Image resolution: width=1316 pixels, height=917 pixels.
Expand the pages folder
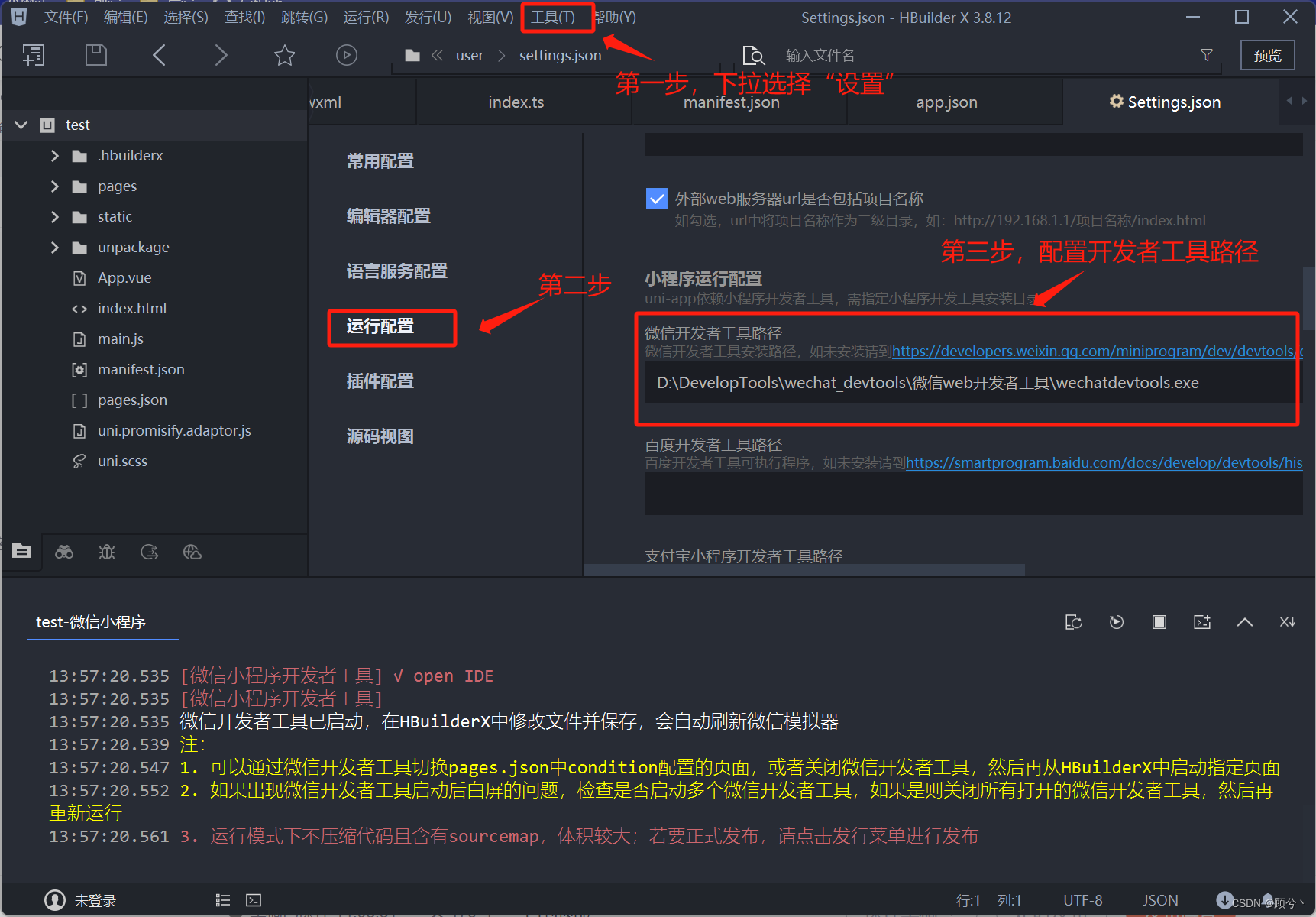(x=54, y=186)
